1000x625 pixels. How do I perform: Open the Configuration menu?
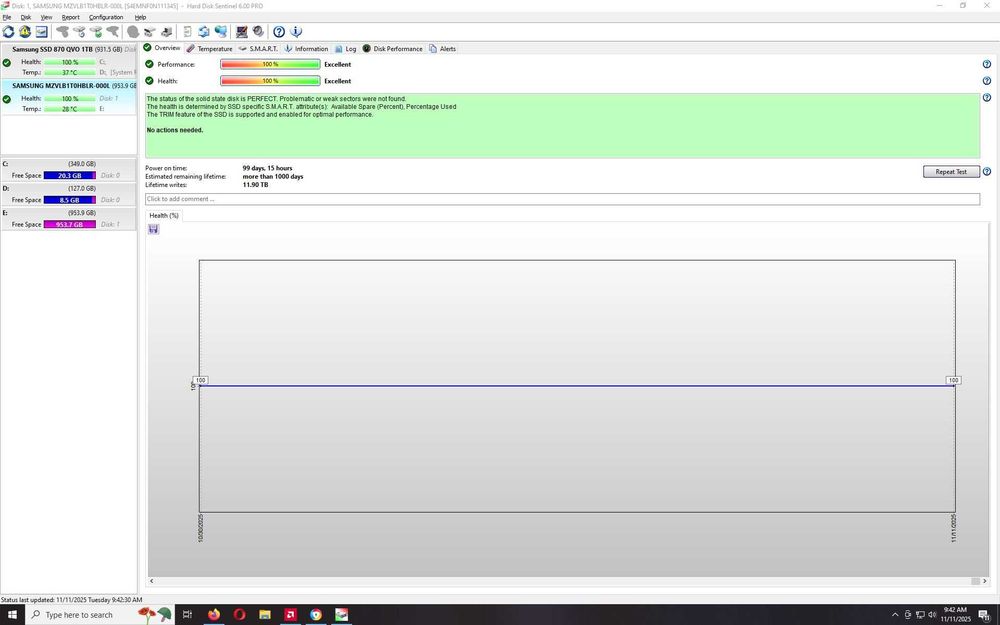coord(106,17)
